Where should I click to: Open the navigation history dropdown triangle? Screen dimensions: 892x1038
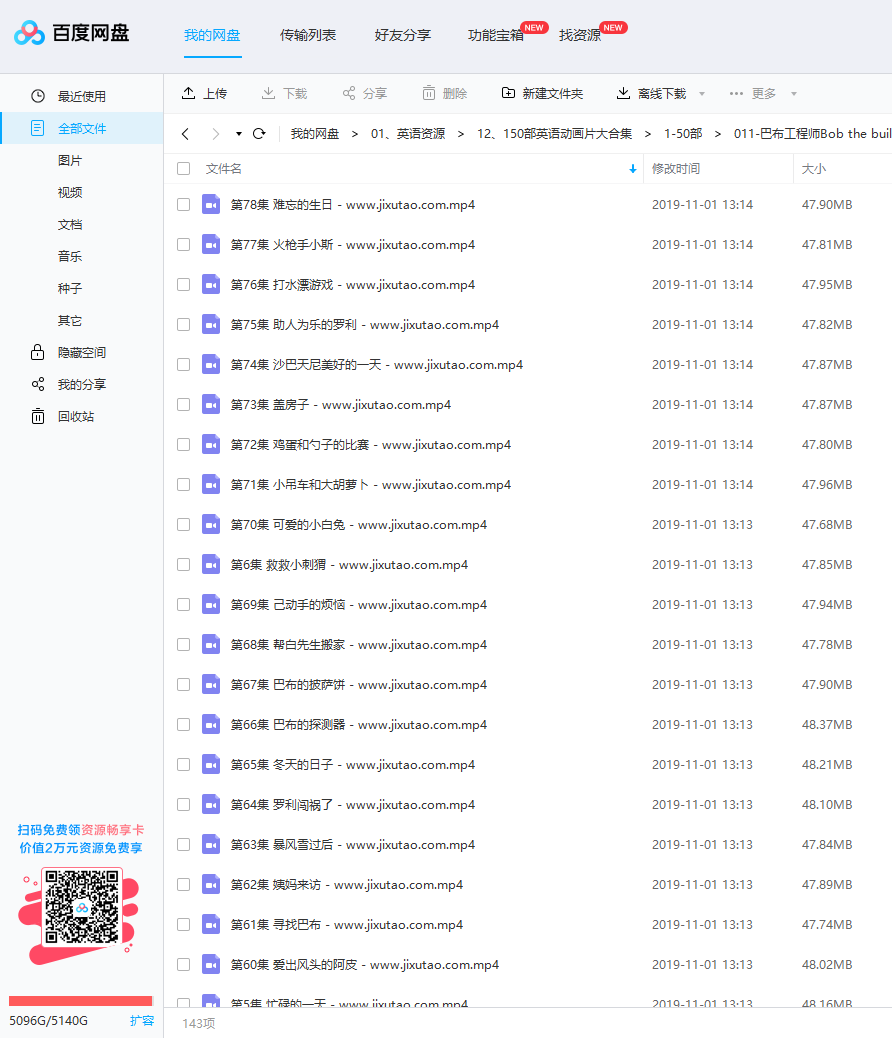pos(239,133)
